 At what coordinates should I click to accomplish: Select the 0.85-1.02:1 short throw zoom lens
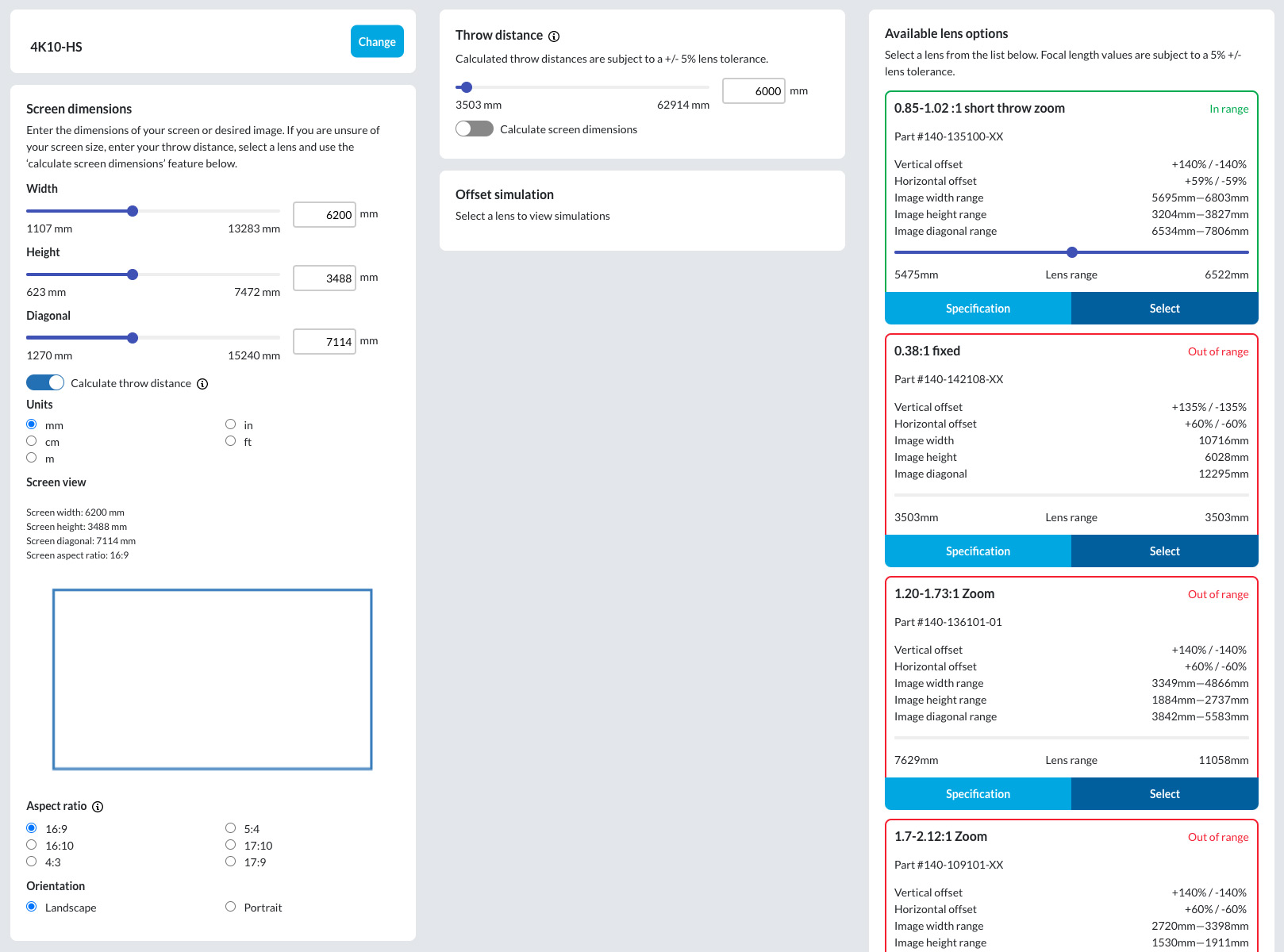1164,309
